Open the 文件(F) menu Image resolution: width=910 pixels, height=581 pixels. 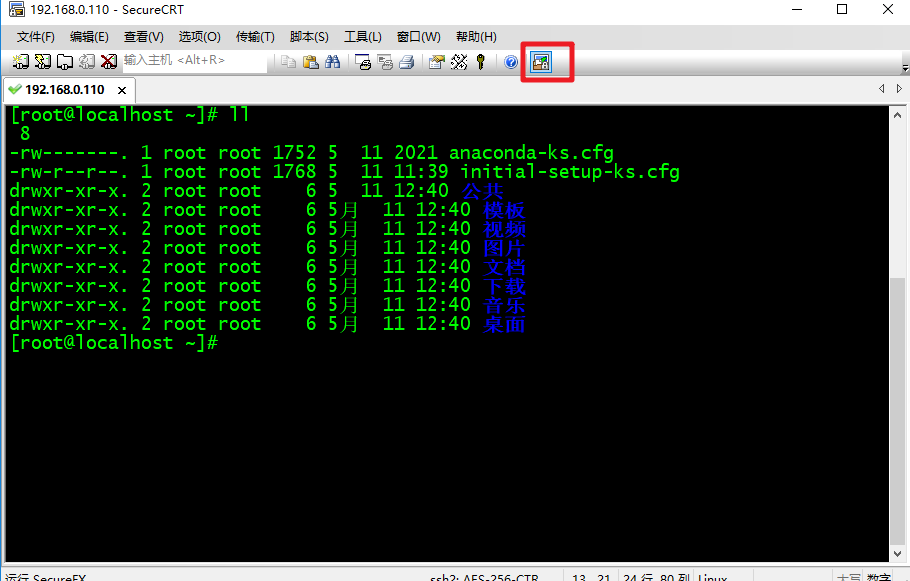click(x=35, y=37)
